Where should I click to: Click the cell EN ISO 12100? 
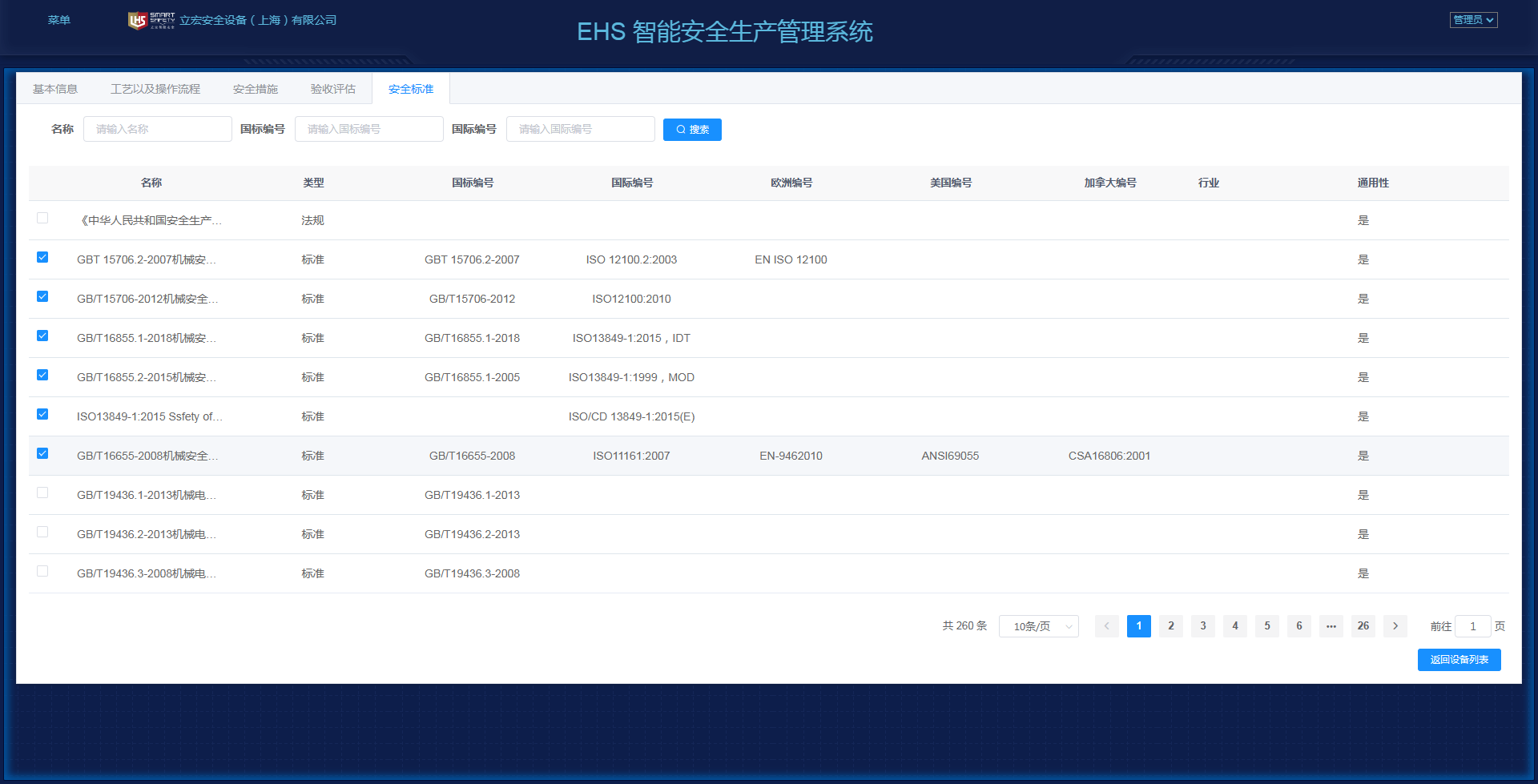[x=791, y=259]
